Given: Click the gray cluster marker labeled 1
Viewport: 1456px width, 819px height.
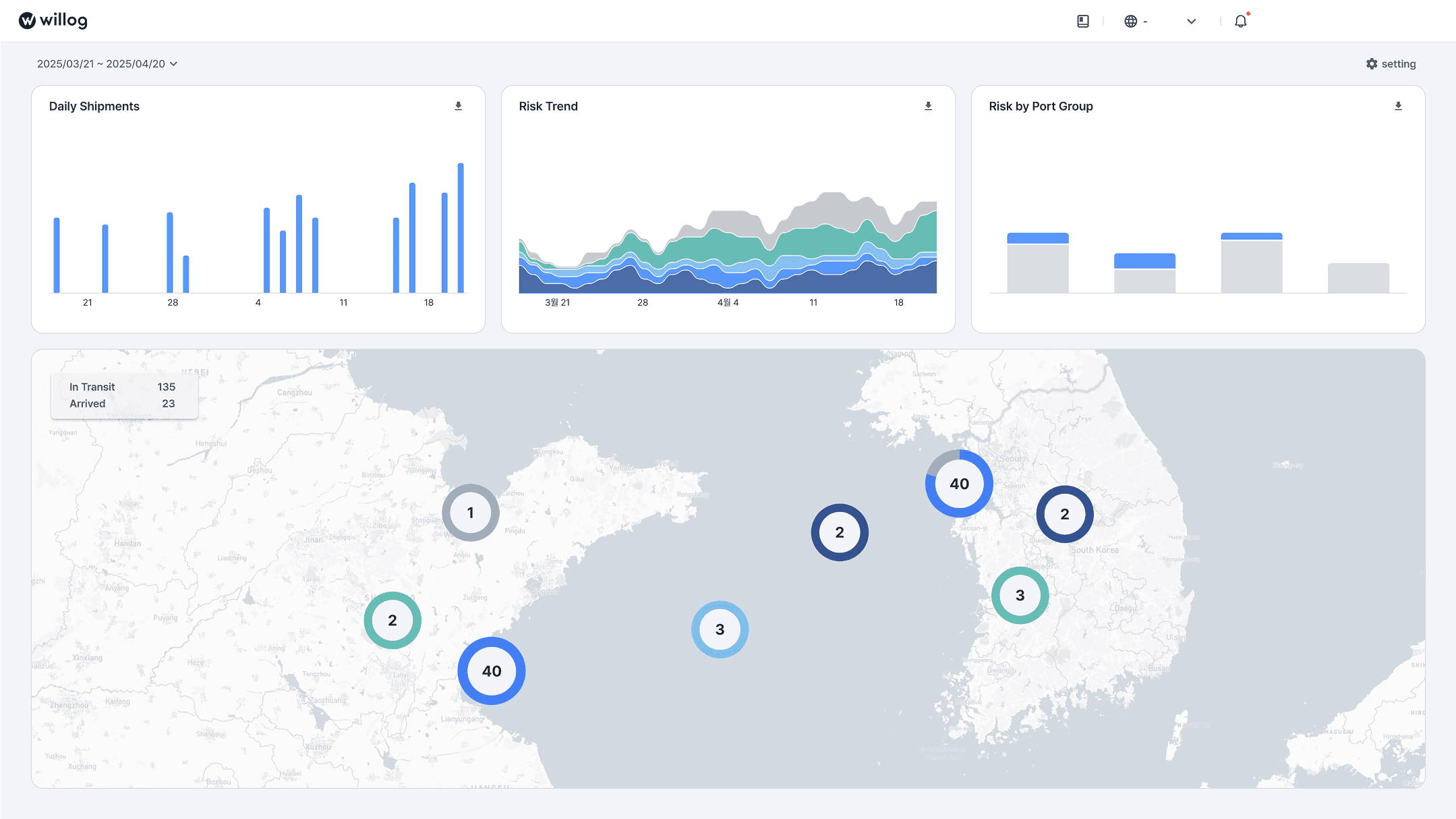Looking at the screenshot, I should pos(470,513).
